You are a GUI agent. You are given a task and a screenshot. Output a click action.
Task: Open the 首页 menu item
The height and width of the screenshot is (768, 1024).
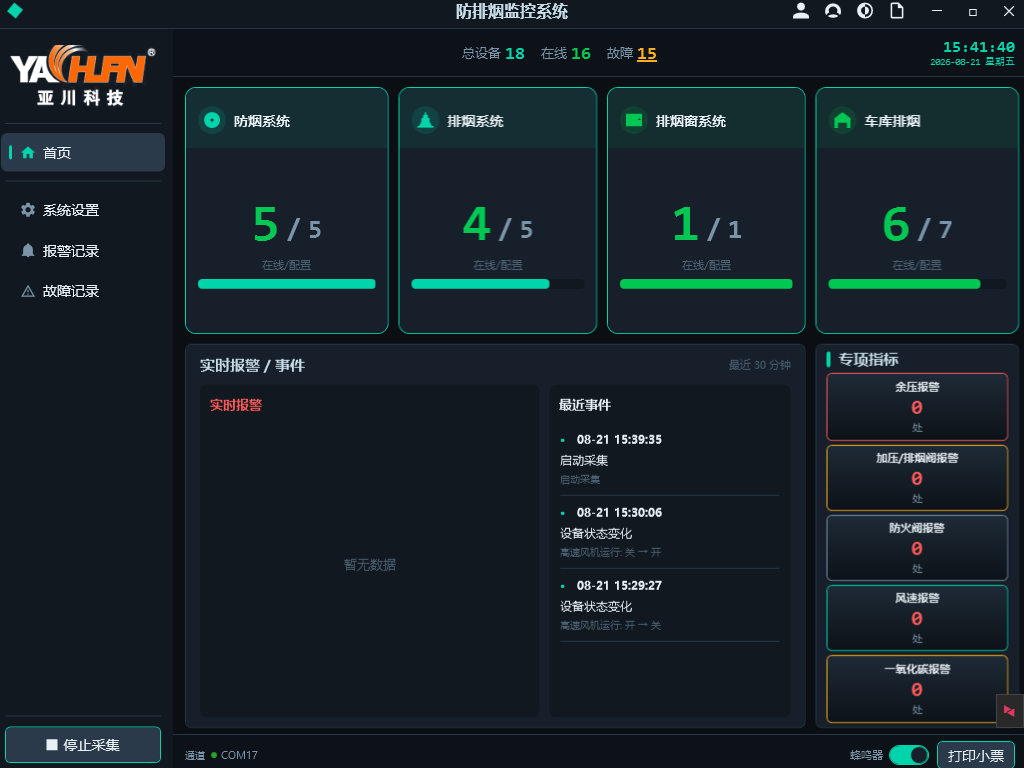coord(83,152)
